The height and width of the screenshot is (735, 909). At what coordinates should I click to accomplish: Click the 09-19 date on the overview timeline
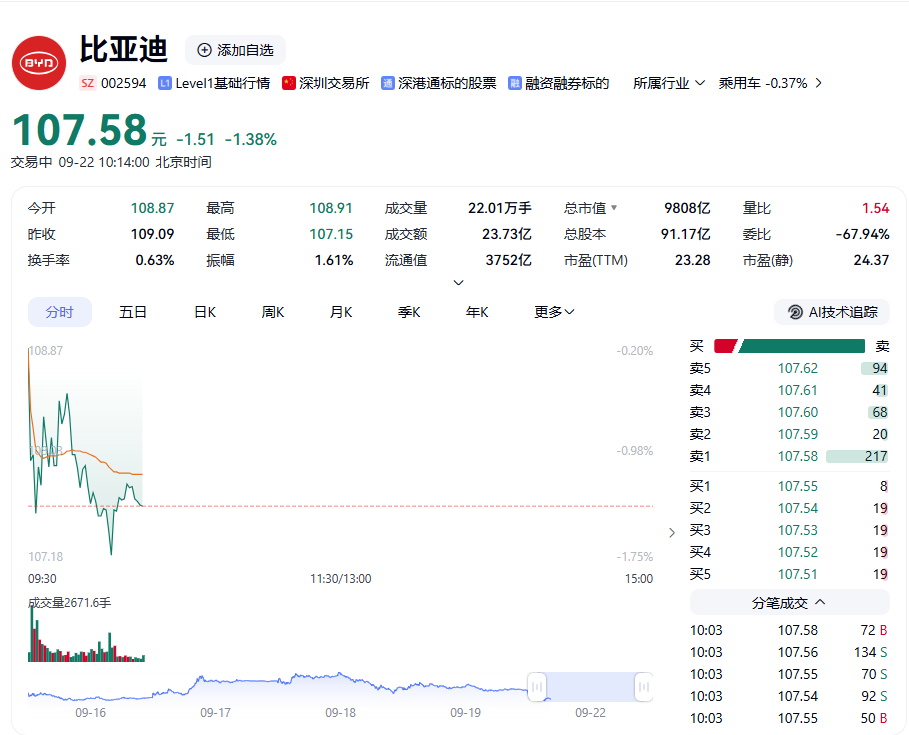(x=466, y=712)
